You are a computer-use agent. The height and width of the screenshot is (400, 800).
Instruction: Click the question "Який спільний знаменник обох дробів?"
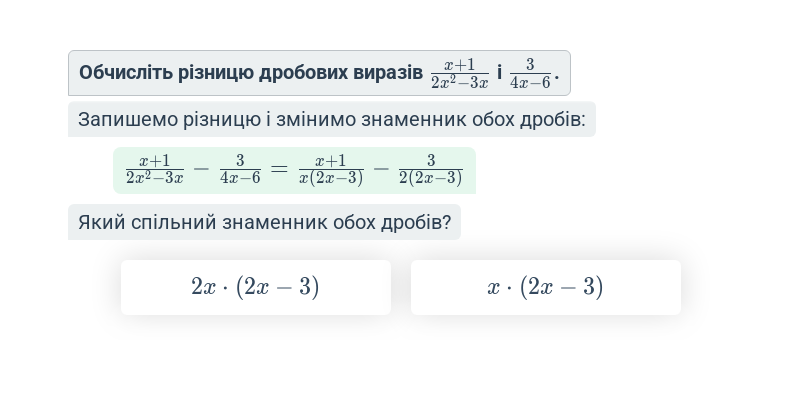(x=264, y=222)
